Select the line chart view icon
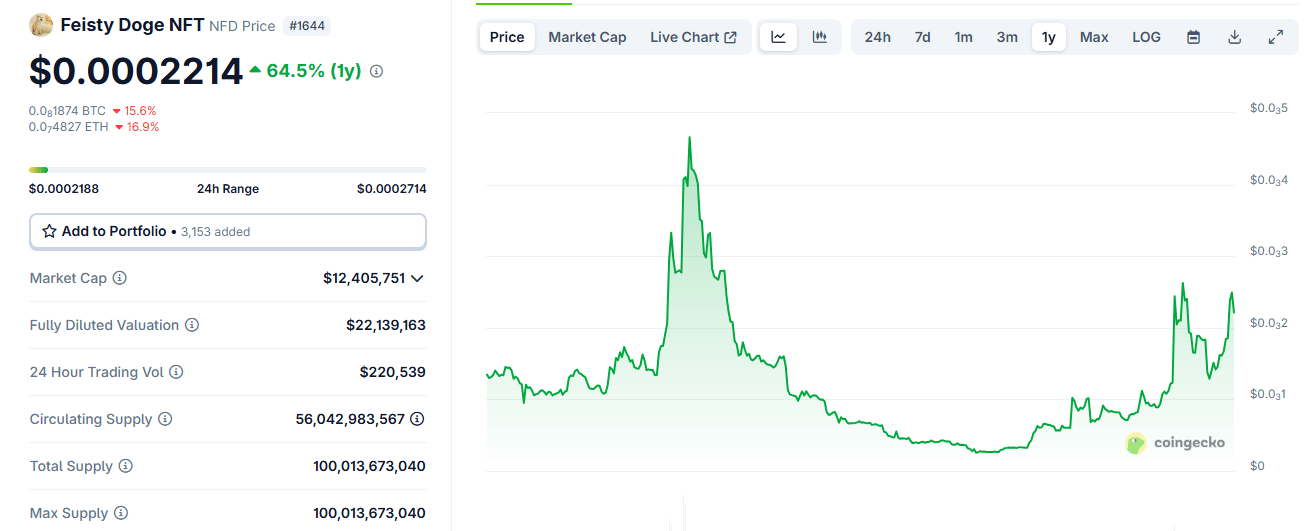1307x531 pixels. coord(778,37)
